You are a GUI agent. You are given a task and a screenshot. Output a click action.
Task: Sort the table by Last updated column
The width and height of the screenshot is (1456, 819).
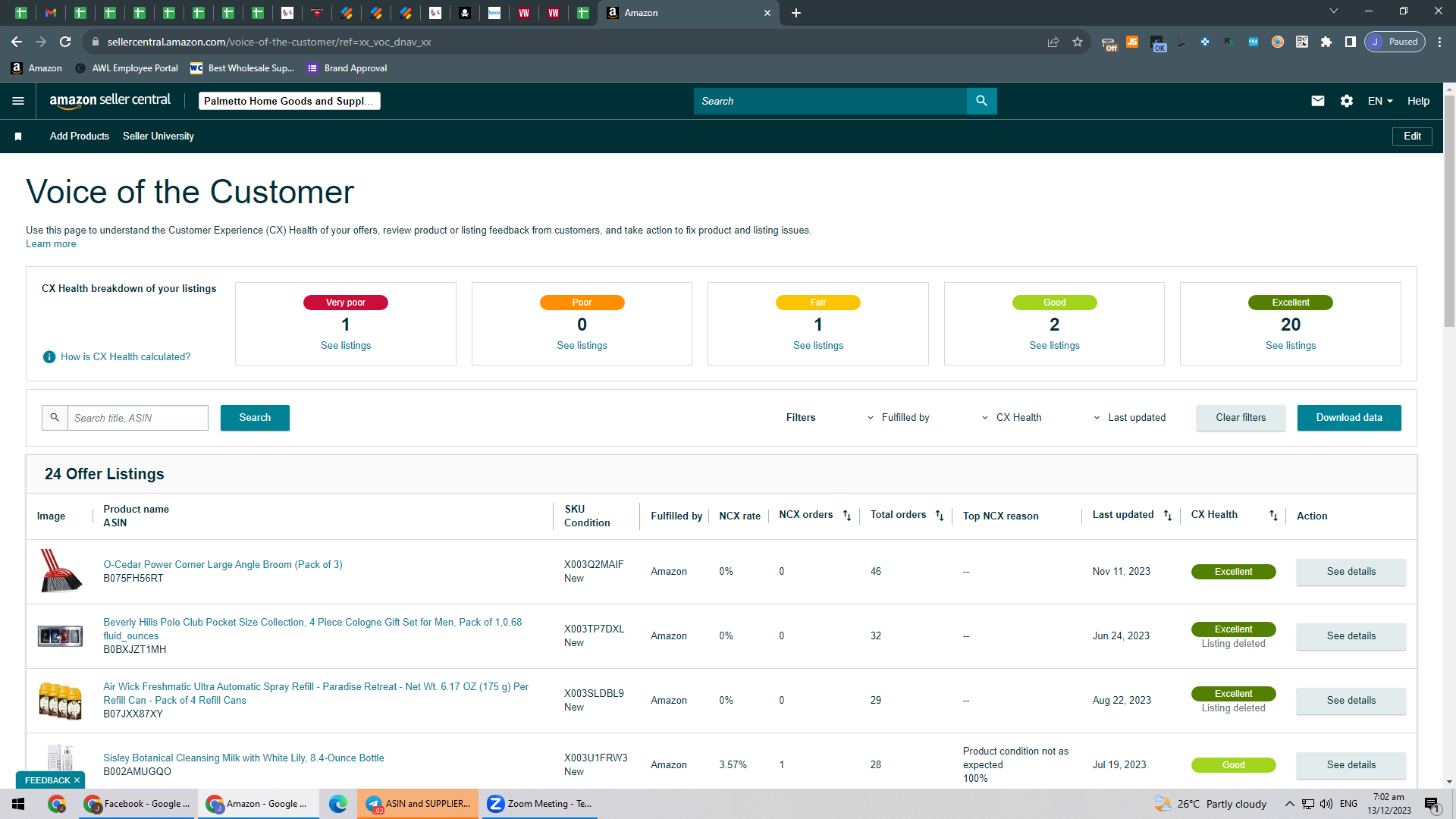pos(1168,516)
